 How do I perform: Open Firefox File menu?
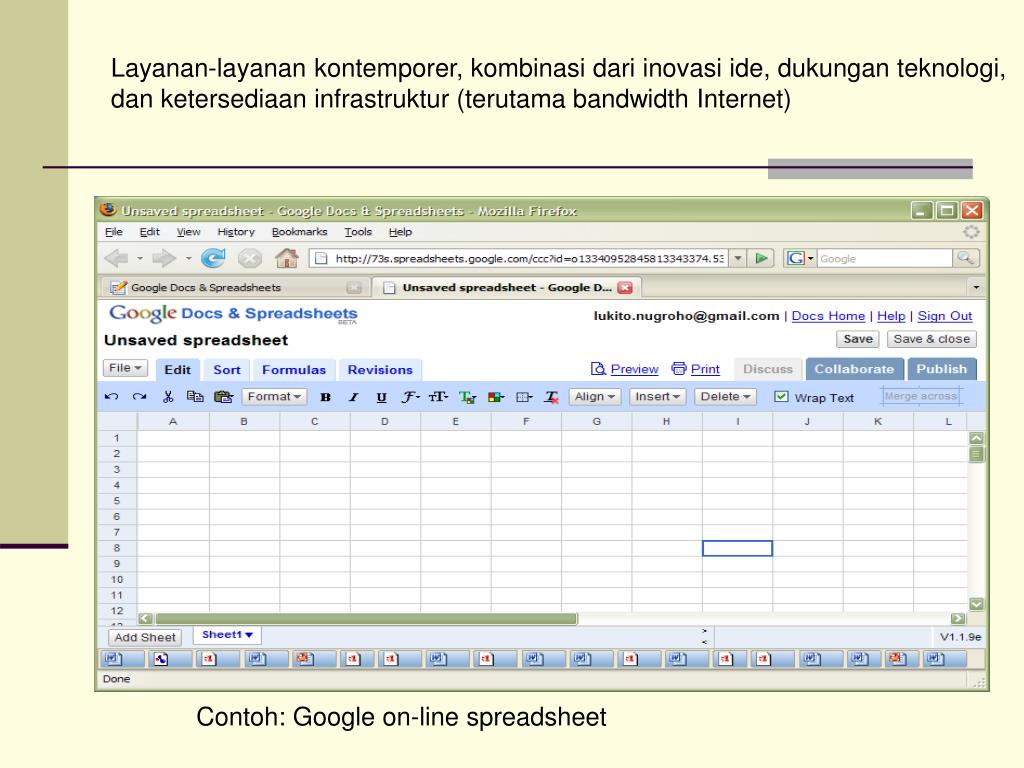tap(114, 232)
